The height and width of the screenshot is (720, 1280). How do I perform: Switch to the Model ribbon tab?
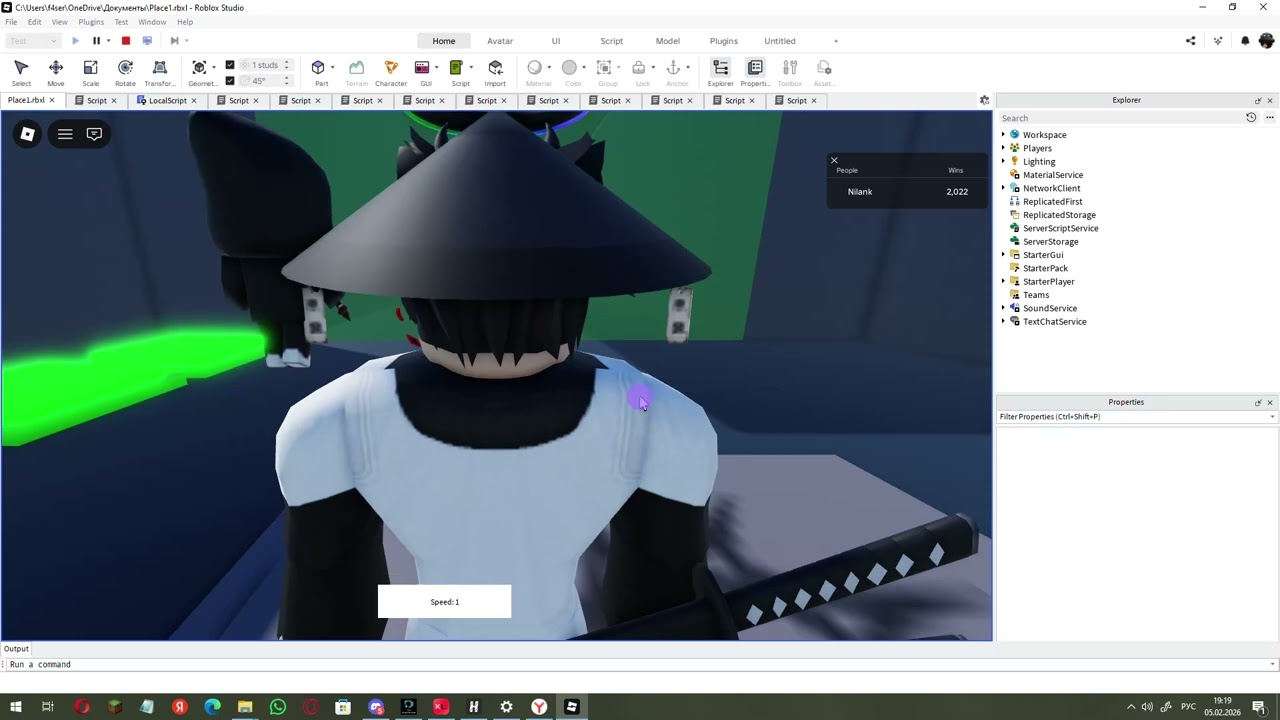click(668, 41)
